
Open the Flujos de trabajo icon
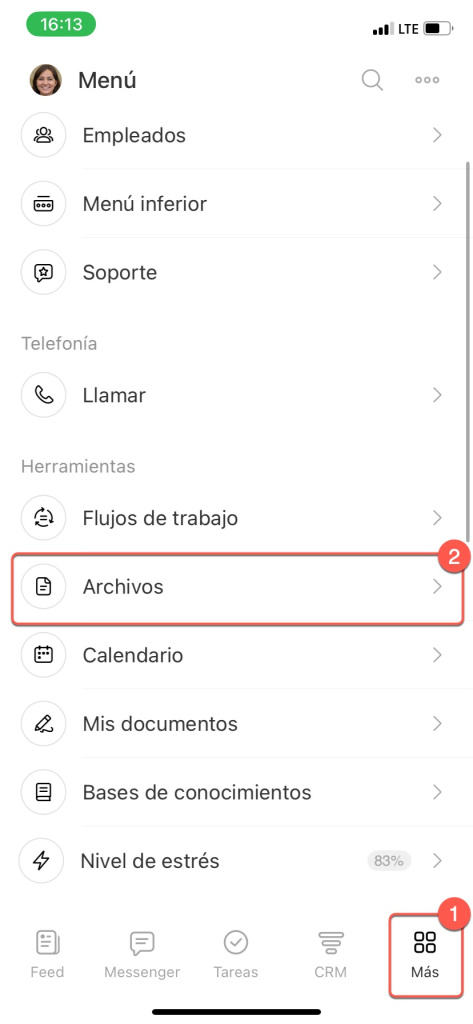43,519
